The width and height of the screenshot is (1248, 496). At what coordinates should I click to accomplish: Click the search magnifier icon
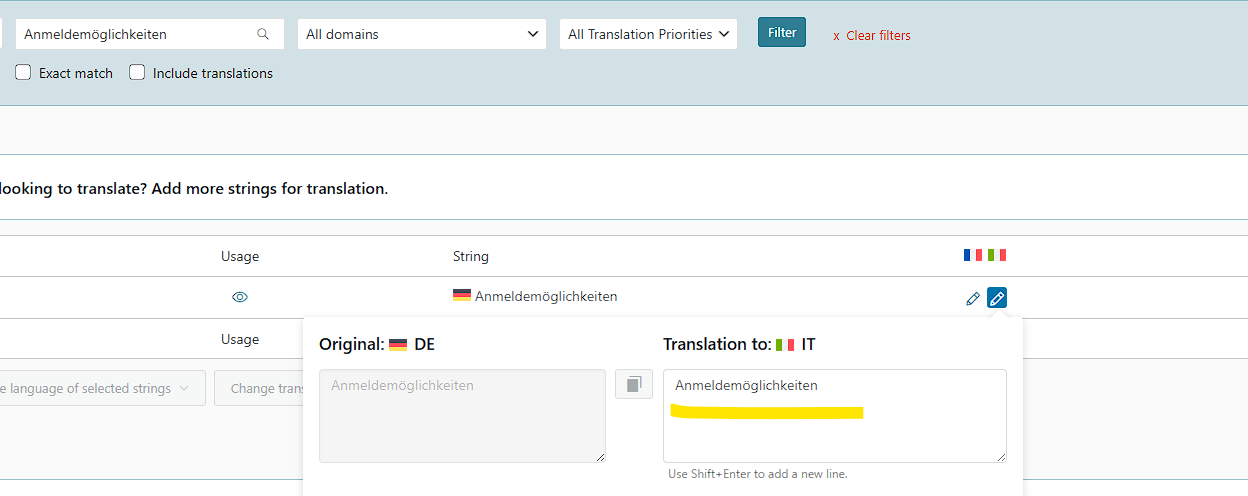coord(263,34)
